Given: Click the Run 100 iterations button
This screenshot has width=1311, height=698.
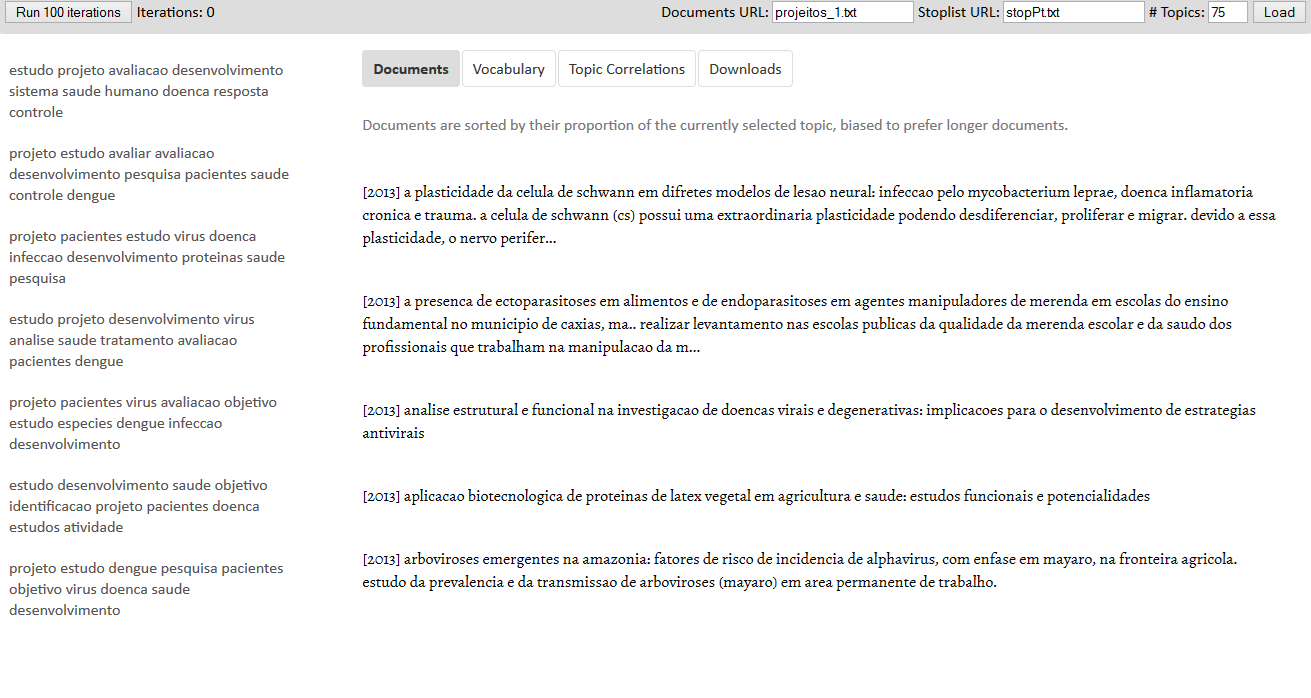Looking at the screenshot, I should click(68, 13).
